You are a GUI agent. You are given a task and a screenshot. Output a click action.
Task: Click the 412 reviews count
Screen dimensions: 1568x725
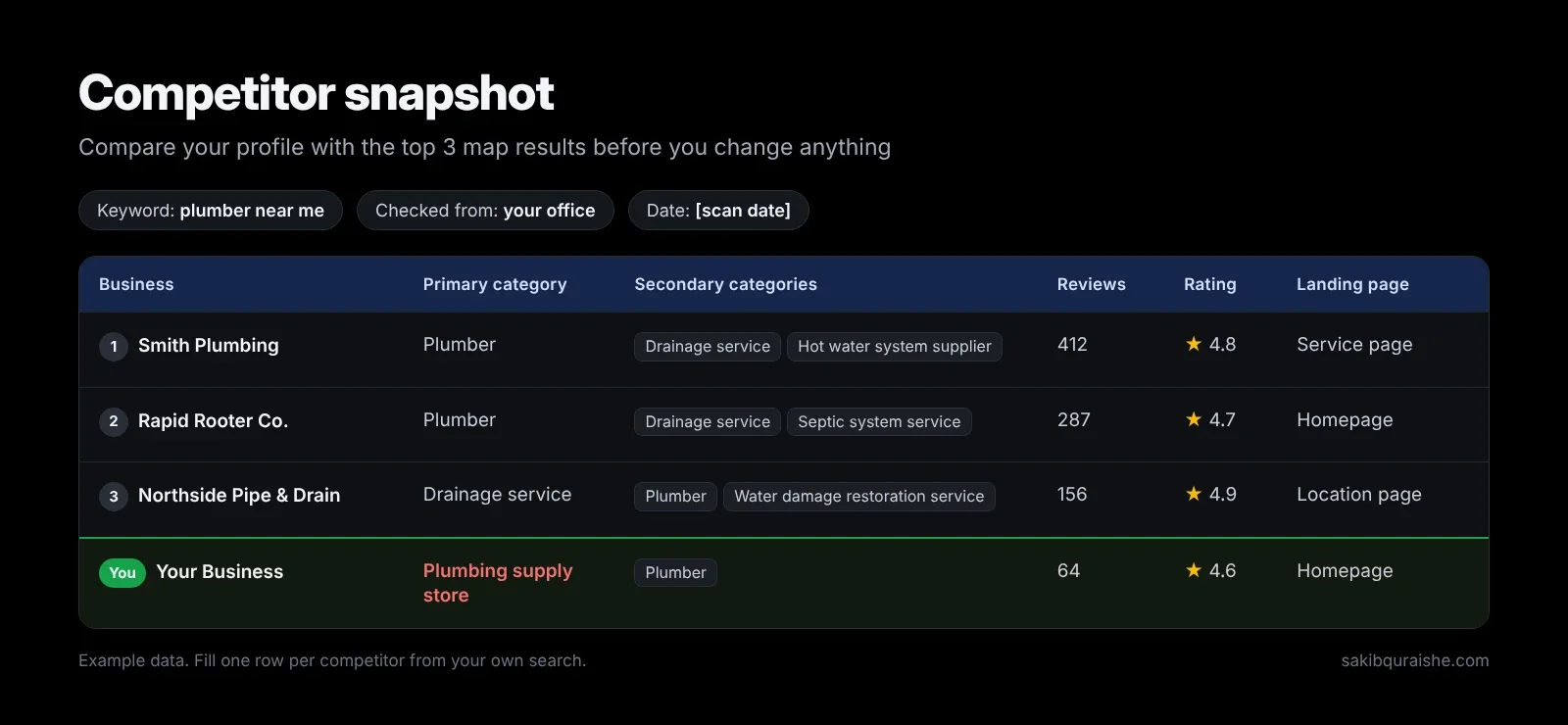point(1072,344)
